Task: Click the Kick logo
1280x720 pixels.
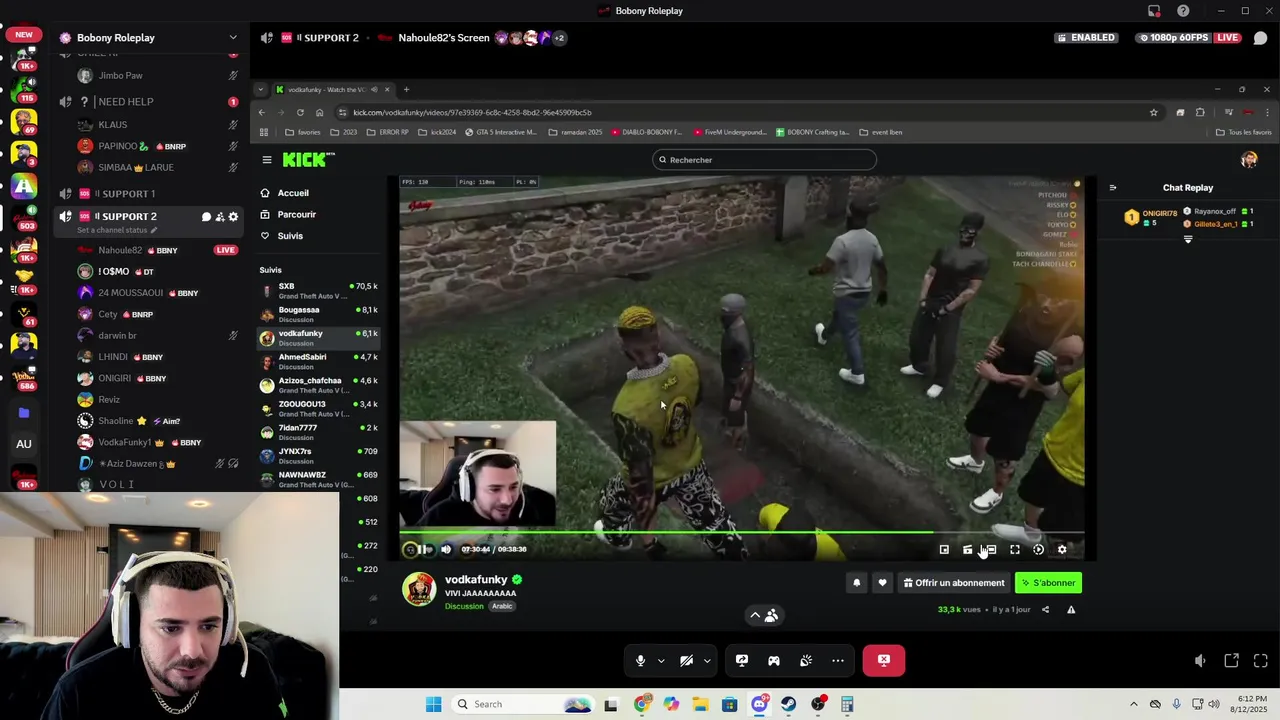Action: click(308, 160)
